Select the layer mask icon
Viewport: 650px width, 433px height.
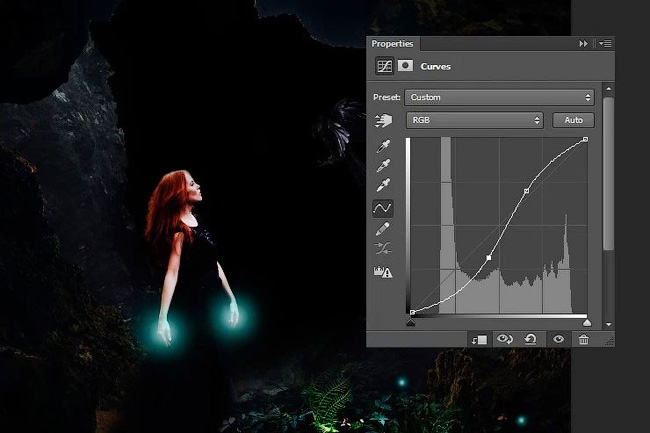click(x=405, y=65)
